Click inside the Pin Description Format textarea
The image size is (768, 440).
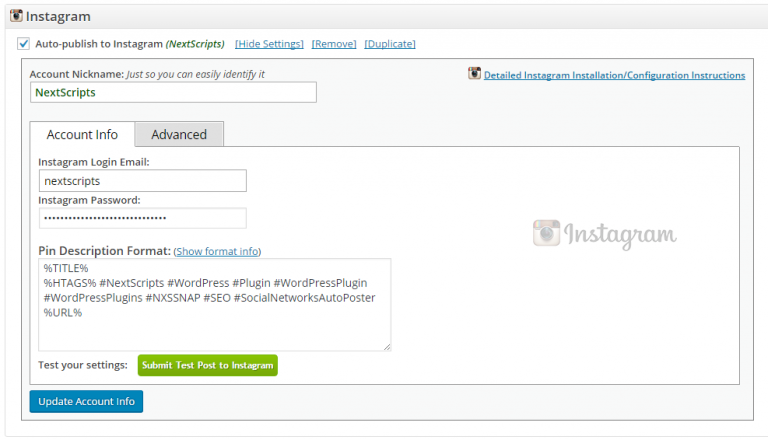point(215,305)
